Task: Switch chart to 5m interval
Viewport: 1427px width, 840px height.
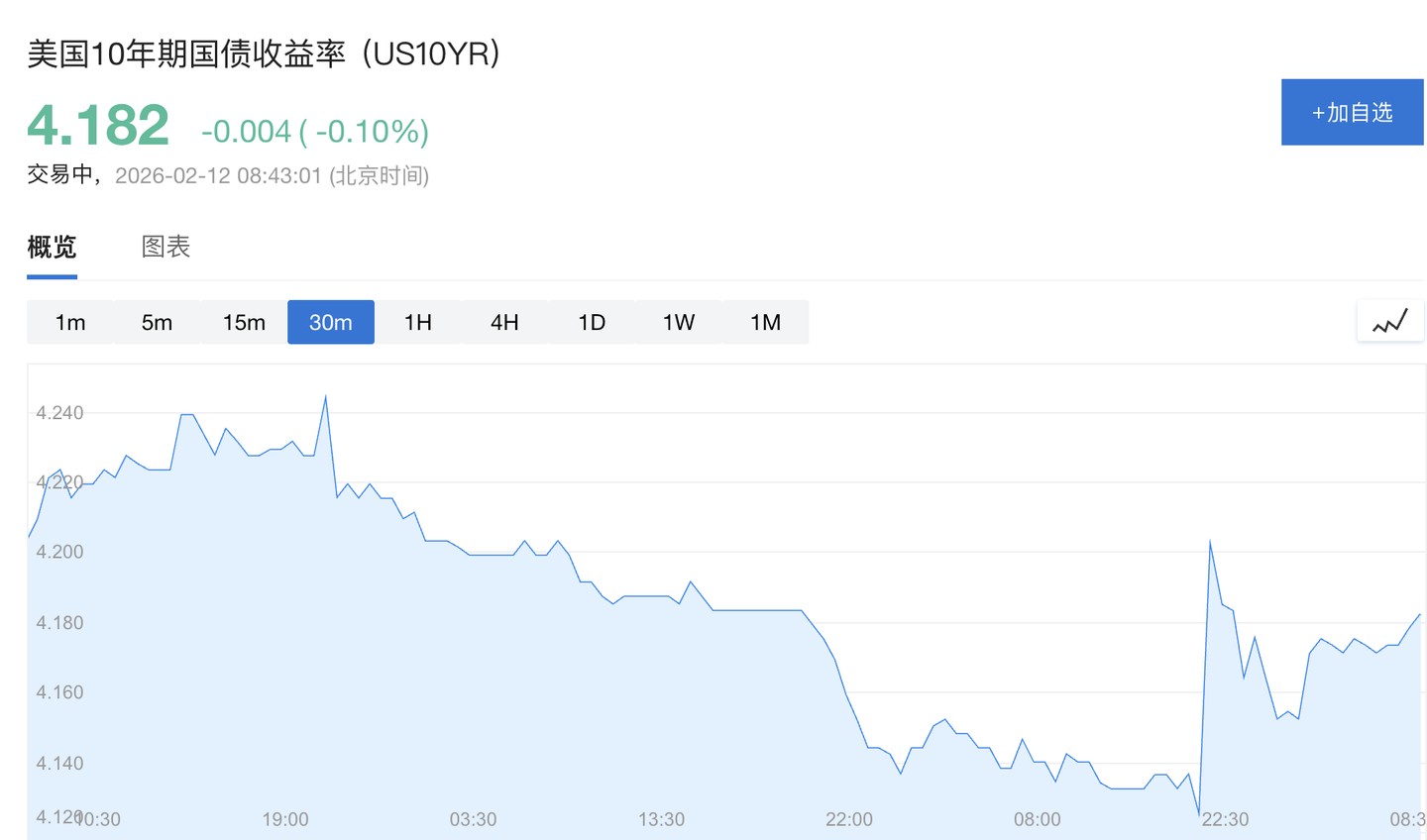Action: click(x=157, y=322)
